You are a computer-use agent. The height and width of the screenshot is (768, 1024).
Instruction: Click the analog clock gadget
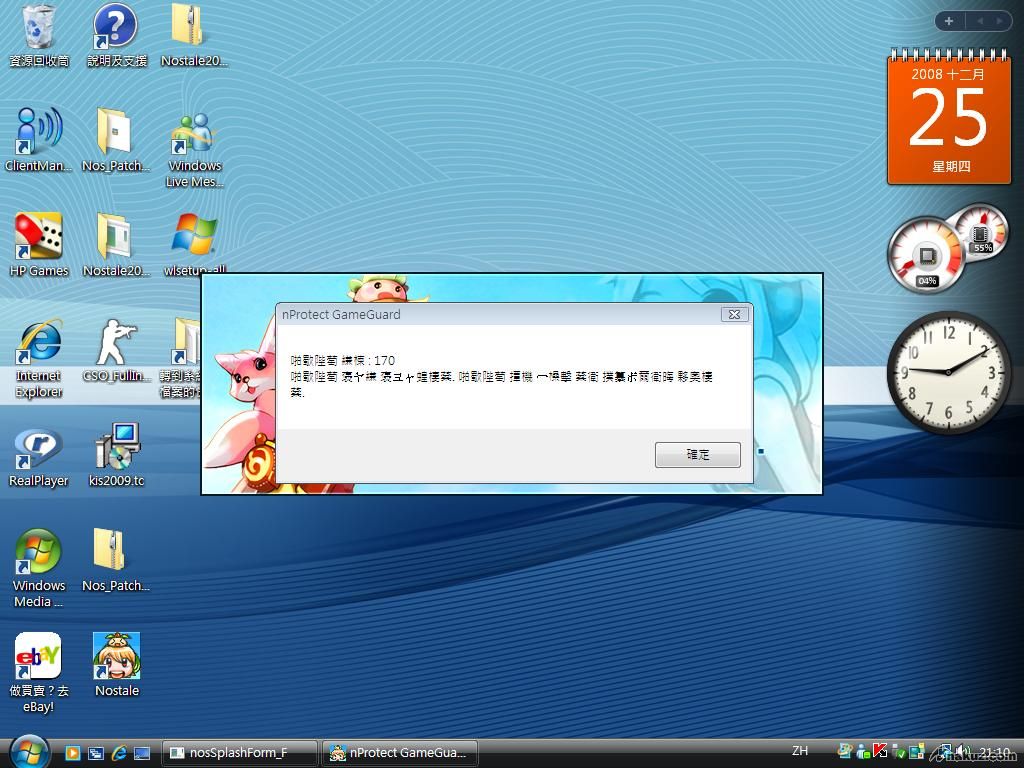pyautogui.click(x=949, y=372)
